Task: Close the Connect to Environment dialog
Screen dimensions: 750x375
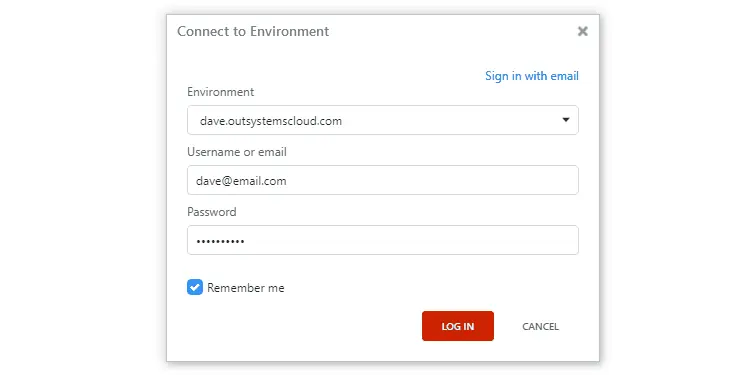Action: pos(582,32)
